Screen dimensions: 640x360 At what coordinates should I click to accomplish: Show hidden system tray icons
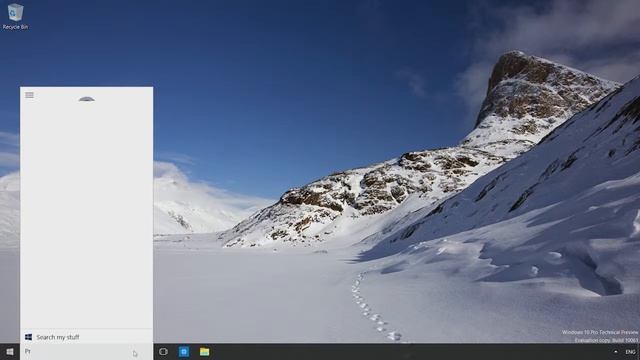point(616,351)
